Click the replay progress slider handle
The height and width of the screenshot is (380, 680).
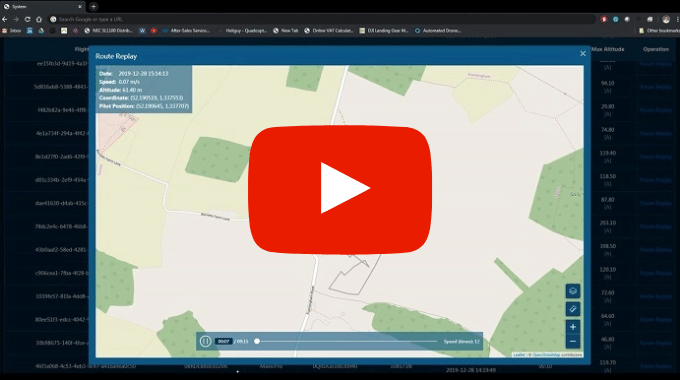[257, 341]
